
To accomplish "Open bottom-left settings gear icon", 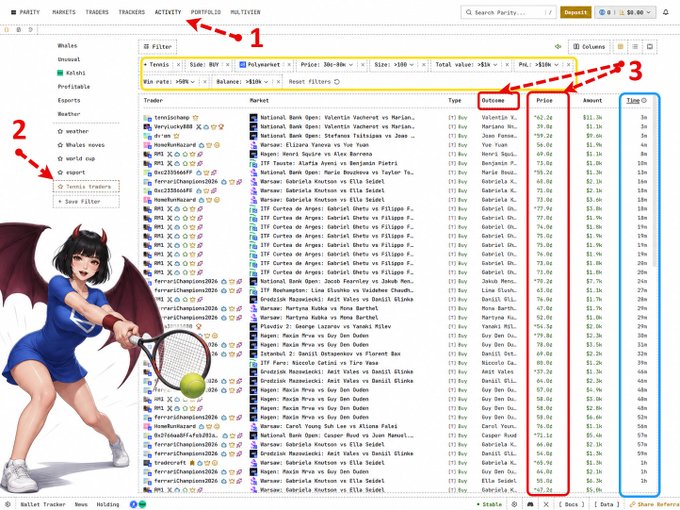I will click(7, 504).
